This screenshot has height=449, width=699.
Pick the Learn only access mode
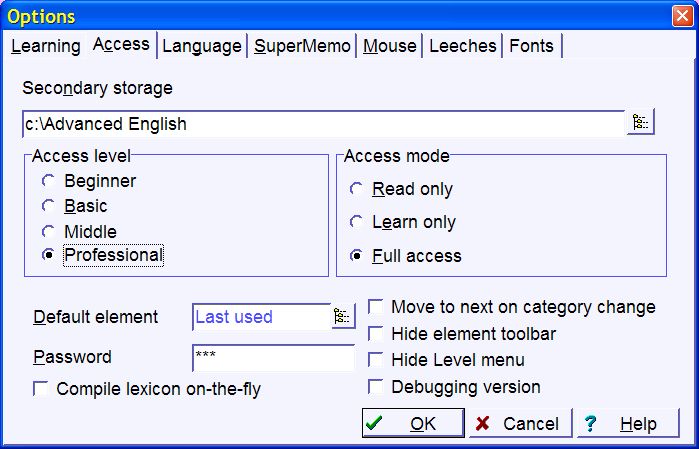(356, 222)
